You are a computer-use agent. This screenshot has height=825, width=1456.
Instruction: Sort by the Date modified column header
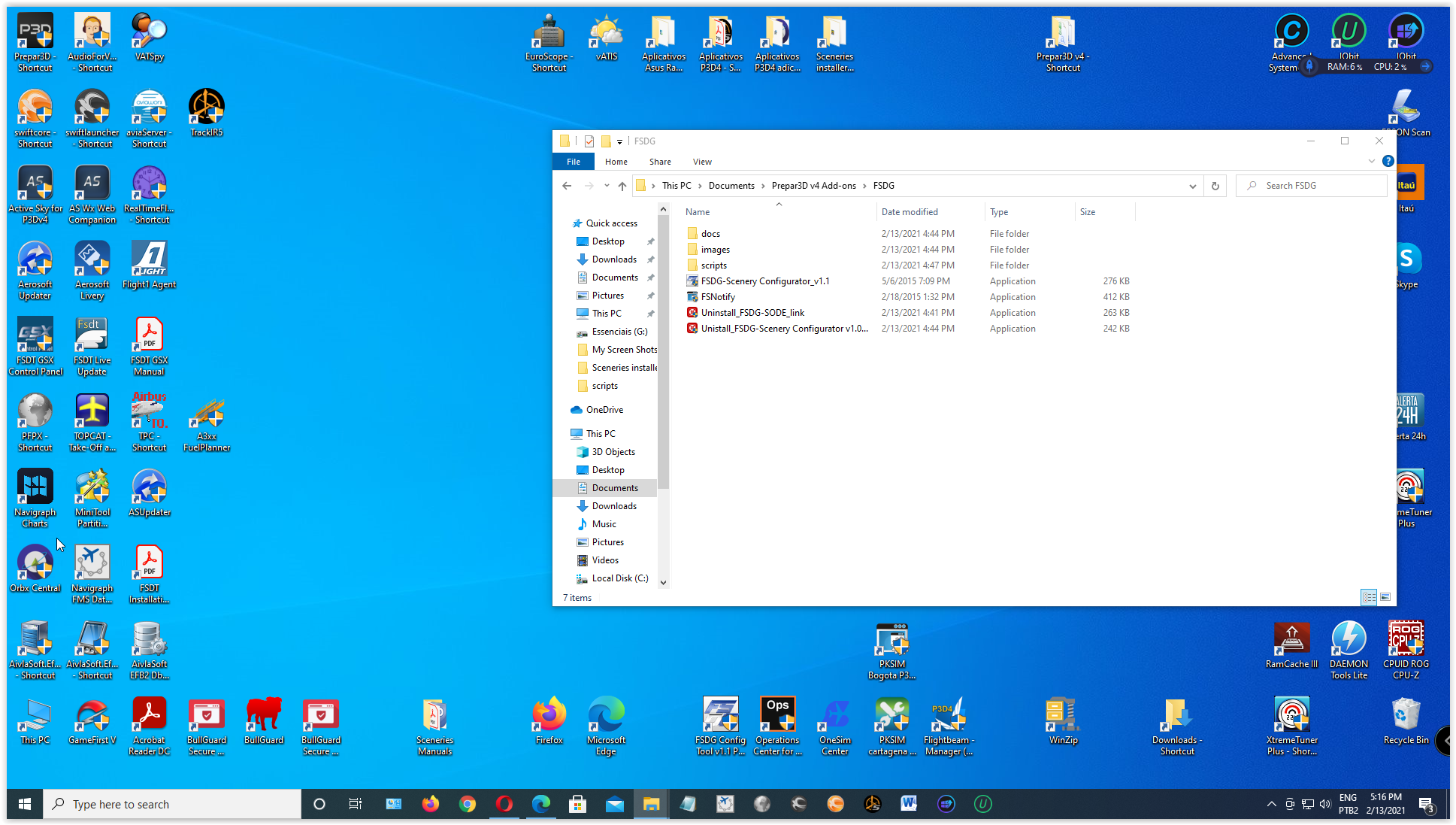point(910,212)
